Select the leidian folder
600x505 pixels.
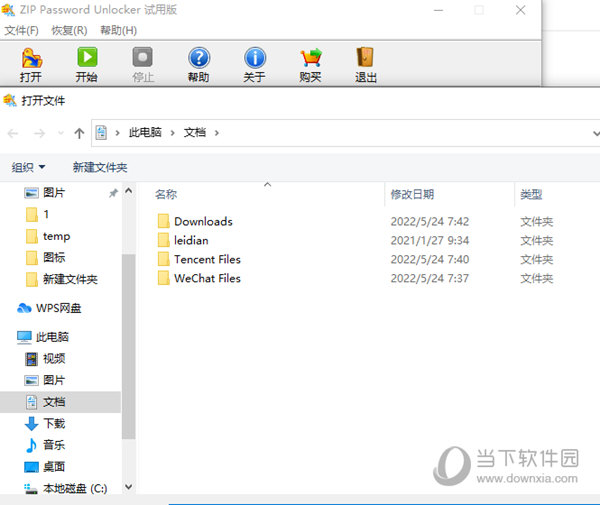coord(183,240)
